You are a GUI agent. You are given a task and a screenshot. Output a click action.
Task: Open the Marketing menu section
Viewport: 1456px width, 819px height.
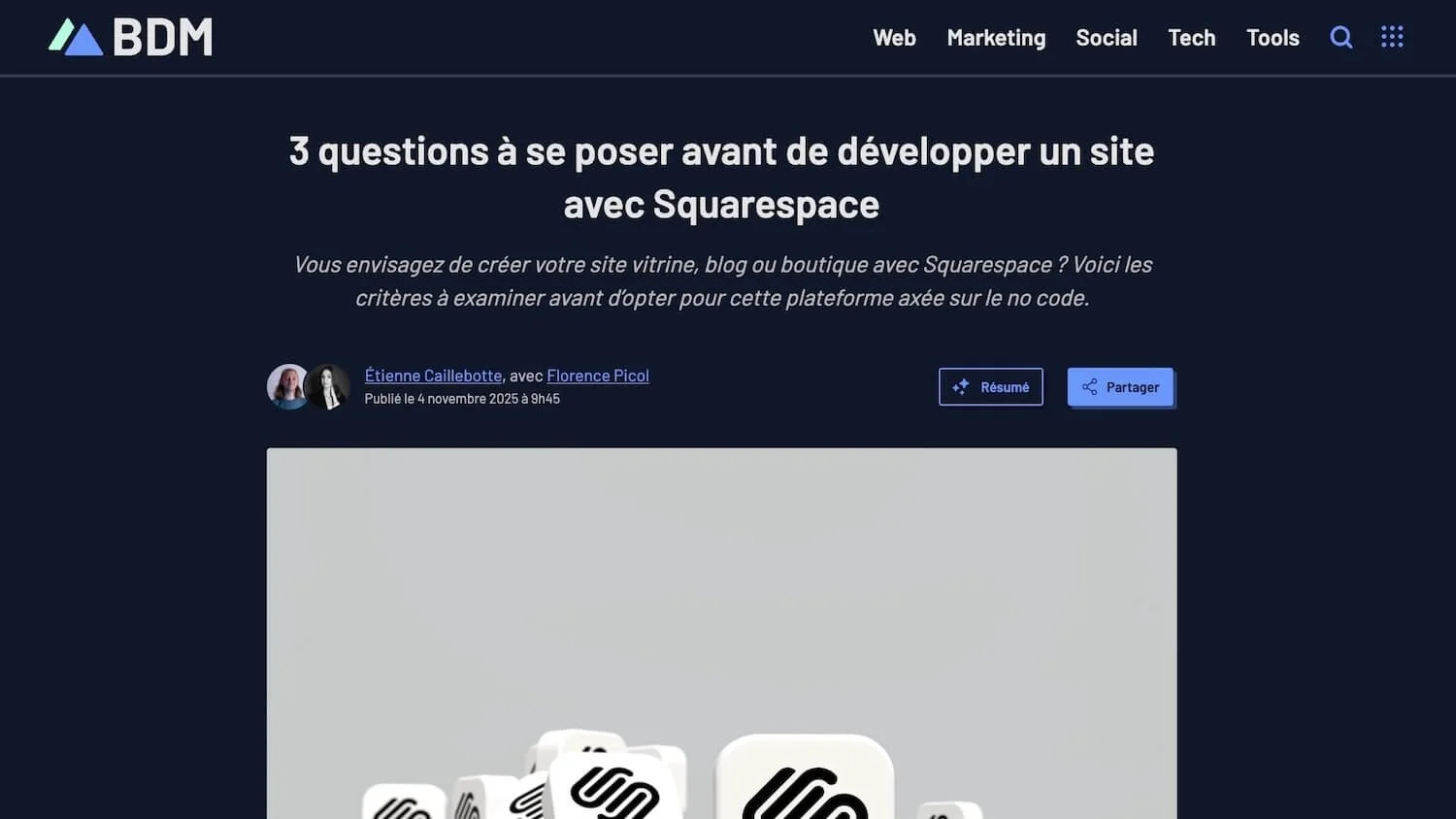[996, 38]
